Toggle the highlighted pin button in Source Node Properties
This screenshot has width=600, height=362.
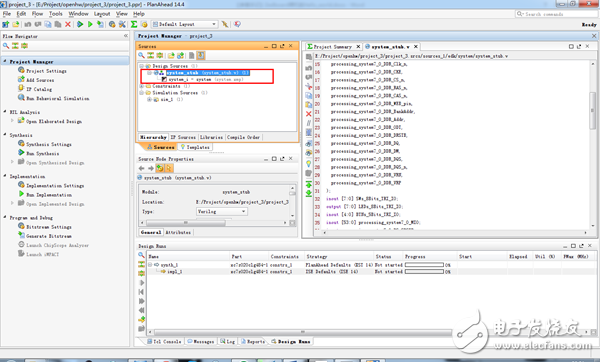160,168
